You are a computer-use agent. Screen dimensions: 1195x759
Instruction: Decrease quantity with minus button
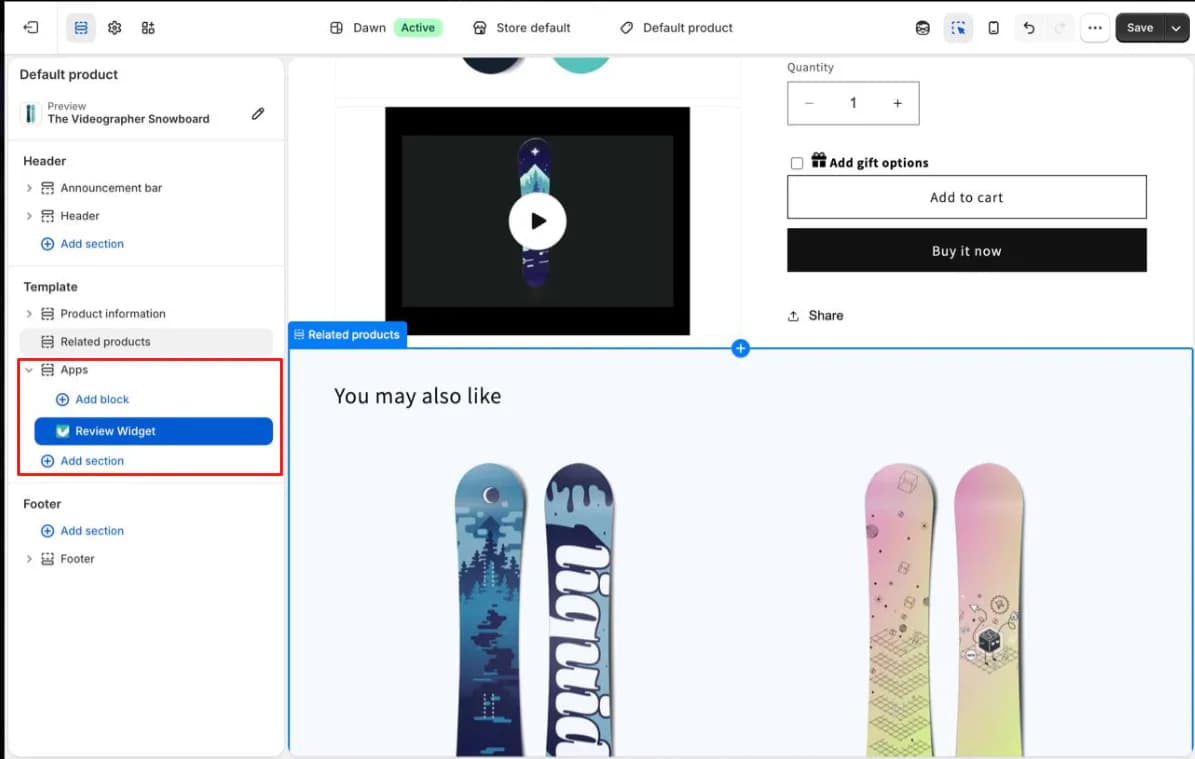tap(809, 103)
